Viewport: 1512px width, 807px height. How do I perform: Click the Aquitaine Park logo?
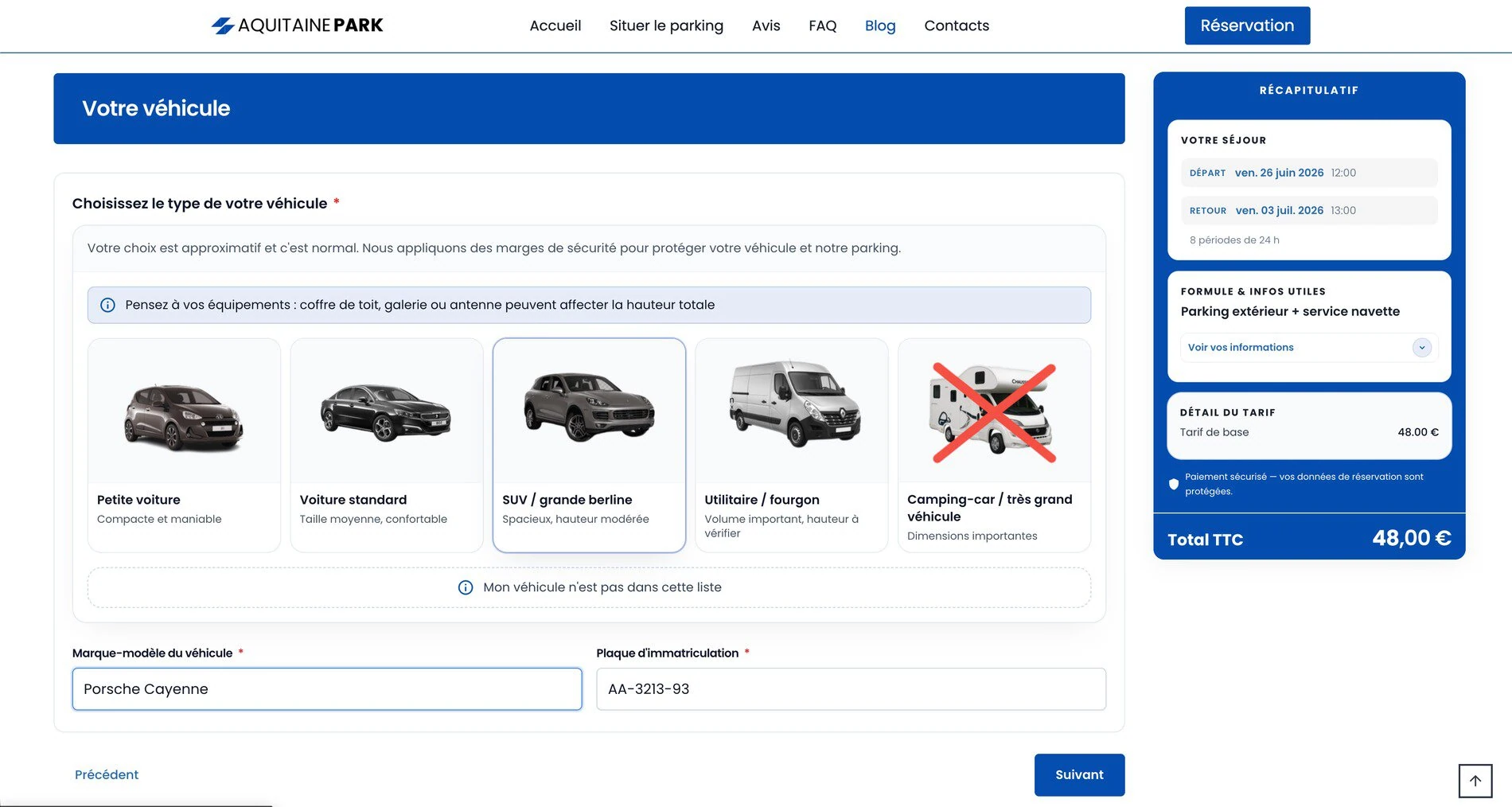coord(297,25)
